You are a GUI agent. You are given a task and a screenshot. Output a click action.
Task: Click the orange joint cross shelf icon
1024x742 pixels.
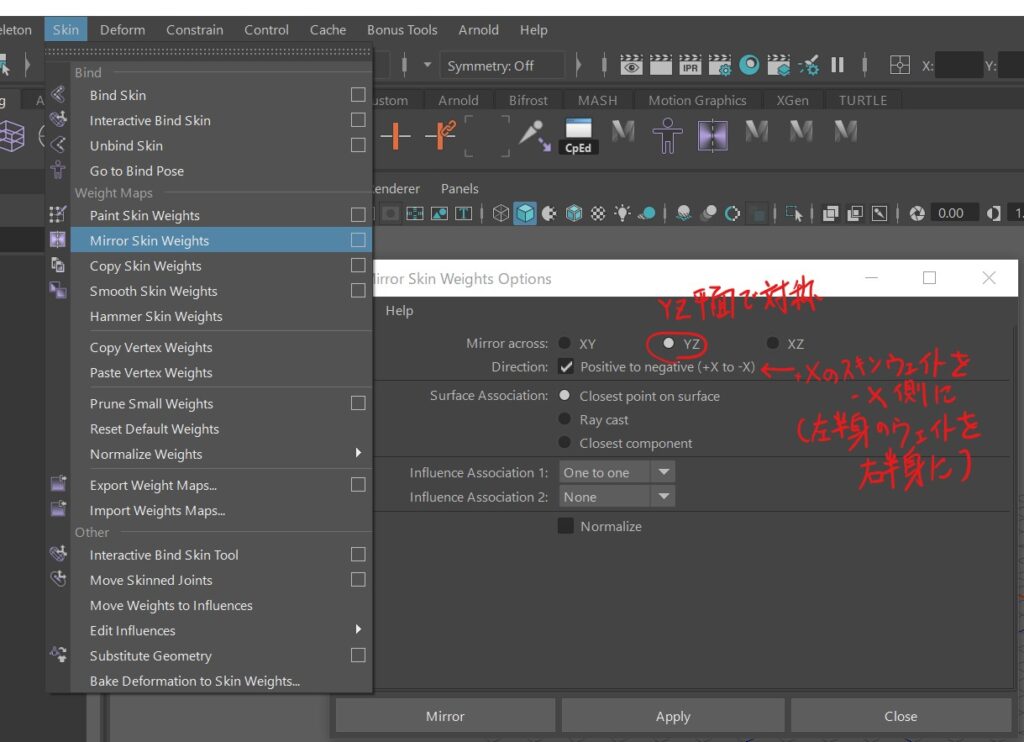(x=396, y=136)
